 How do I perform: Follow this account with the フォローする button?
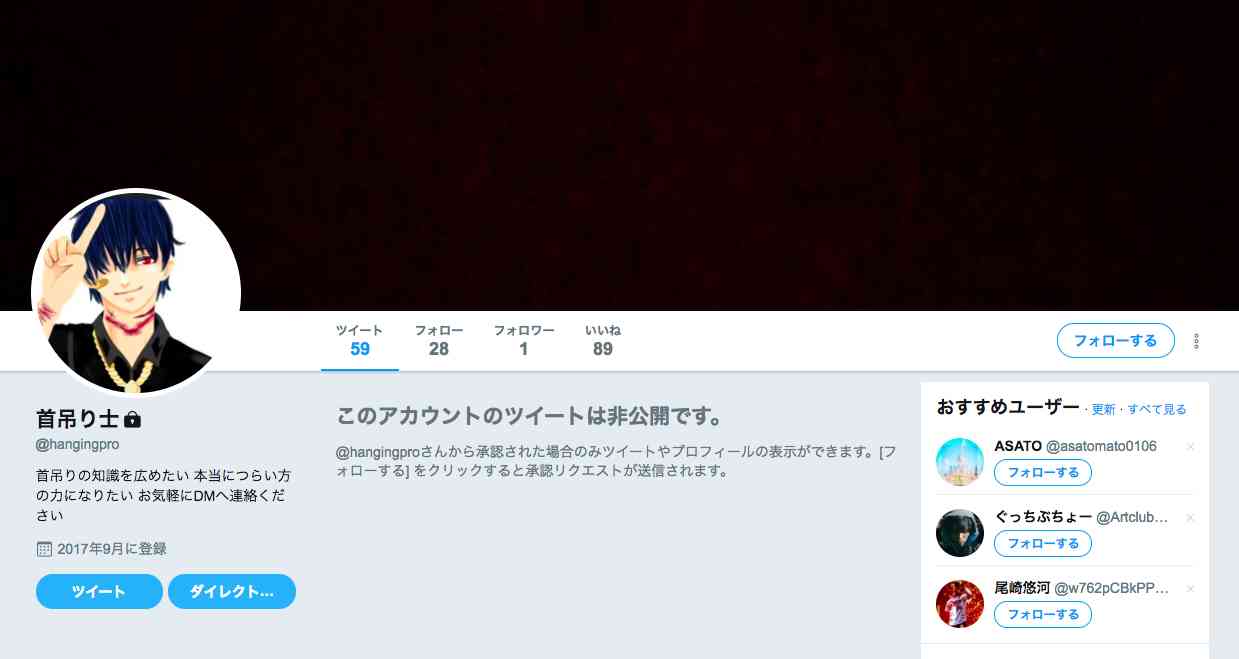coord(1115,341)
